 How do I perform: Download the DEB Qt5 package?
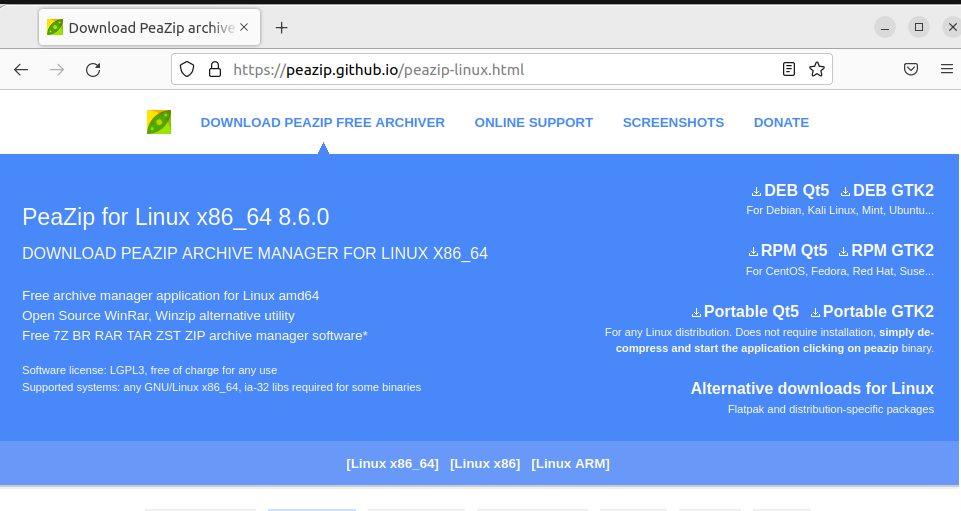click(x=790, y=191)
